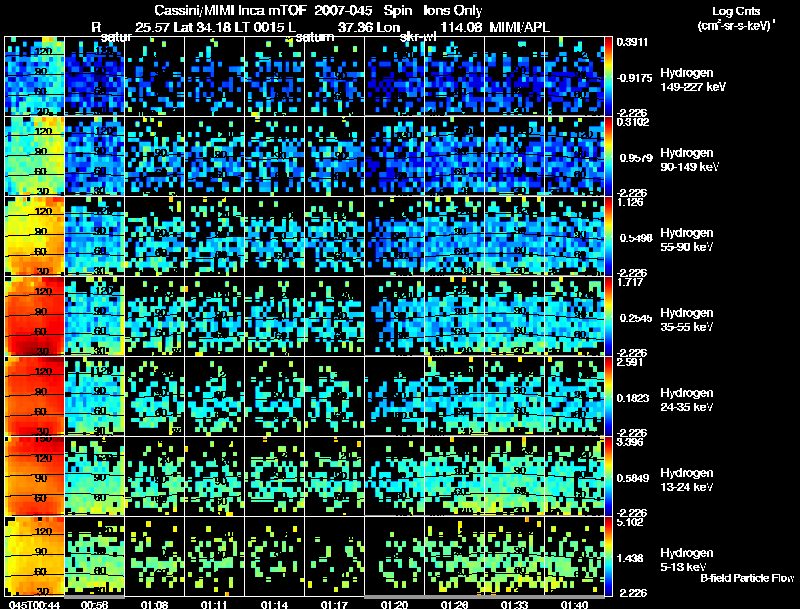Image resolution: width=800 pixels, height=609 pixels.
Task: Open the 00:58 panel in the 90-149 keV row
Action: [x=94, y=156]
